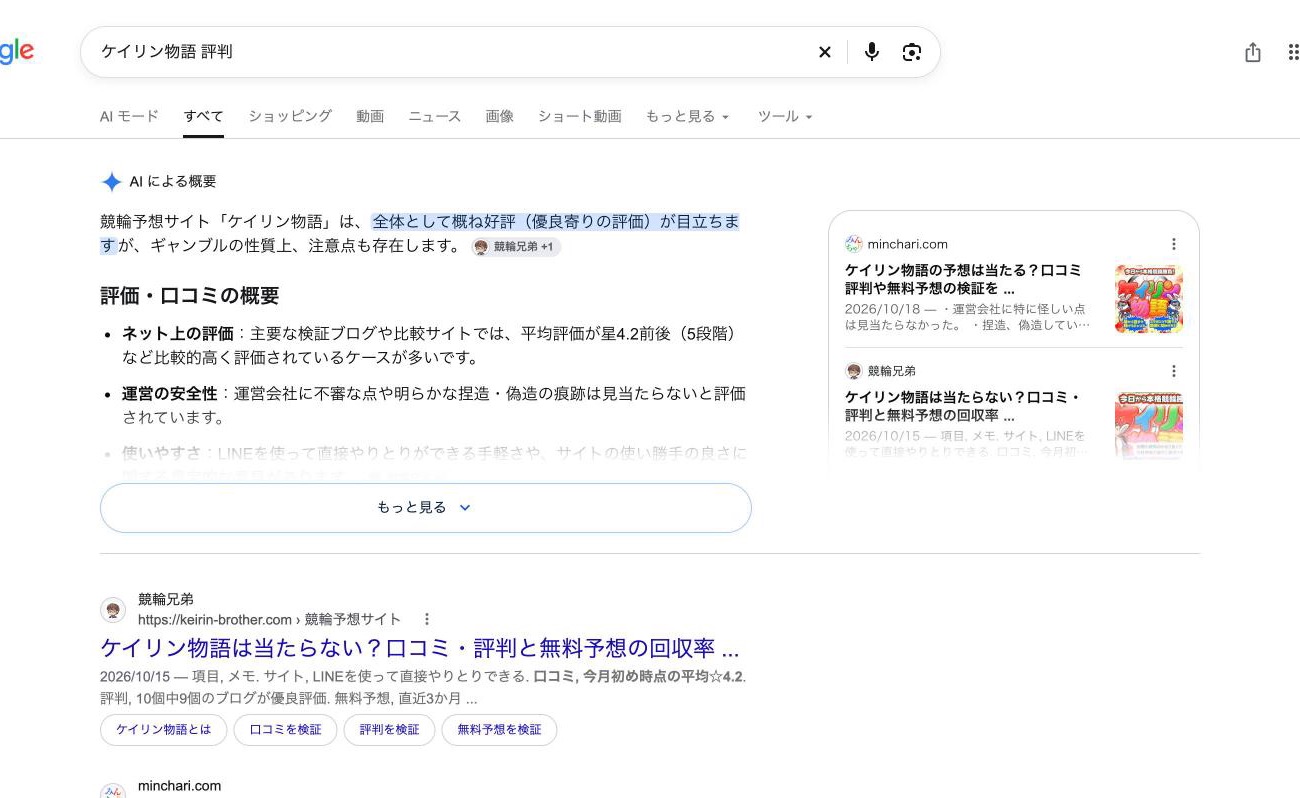
Task: Open the three-dot menu beside keirin-brother.com result
Action: point(427,619)
